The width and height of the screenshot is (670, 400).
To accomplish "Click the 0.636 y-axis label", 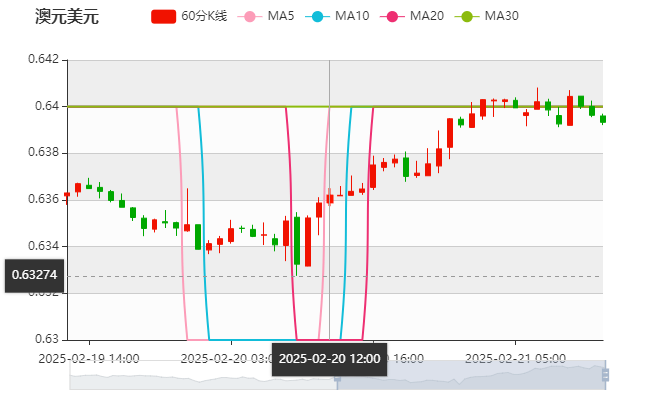I will pyautogui.click(x=44, y=199).
